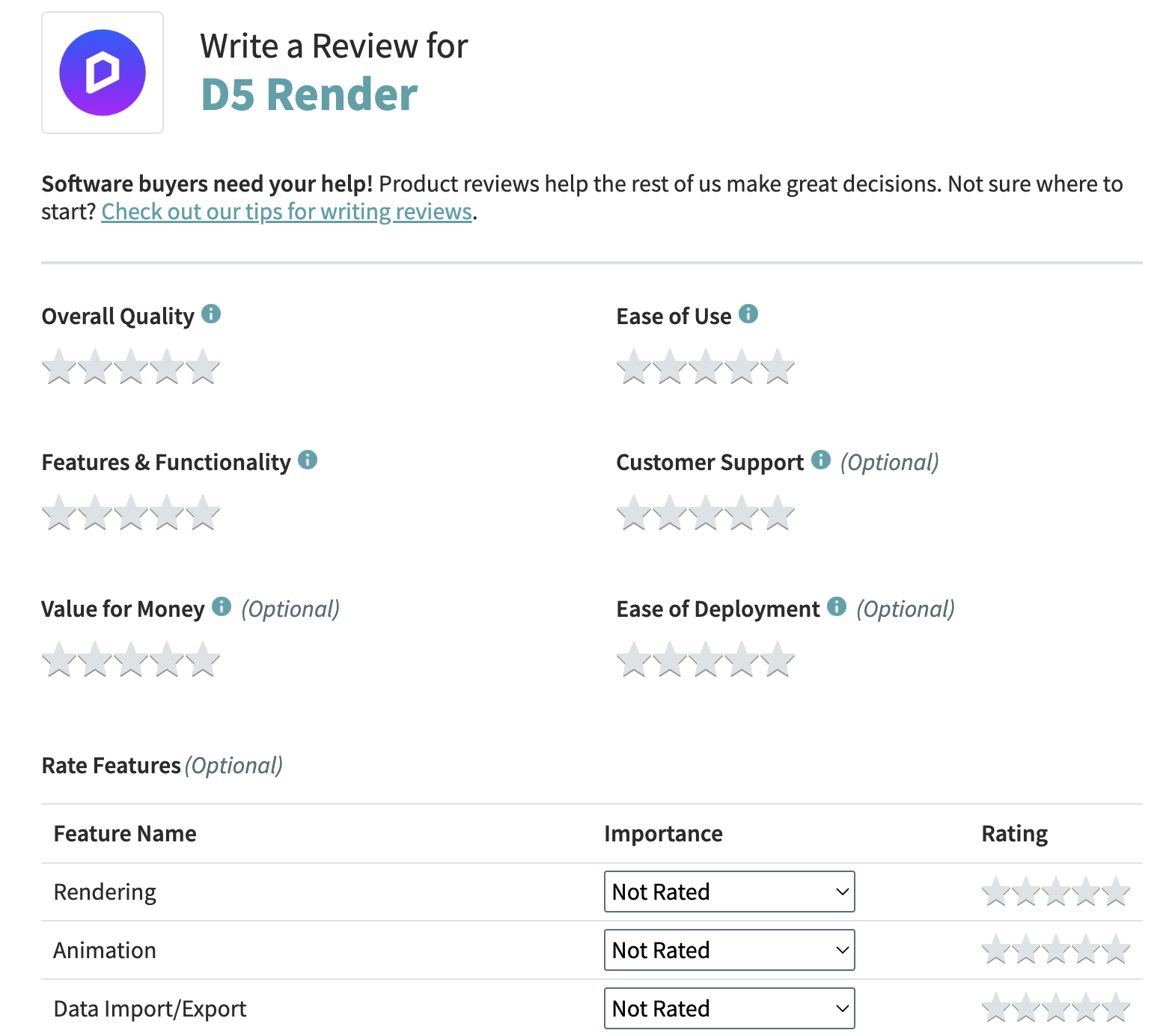Open the Rendering importance dropdown
The width and height of the screenshot is (1175, 1036).
coord(730,892)
